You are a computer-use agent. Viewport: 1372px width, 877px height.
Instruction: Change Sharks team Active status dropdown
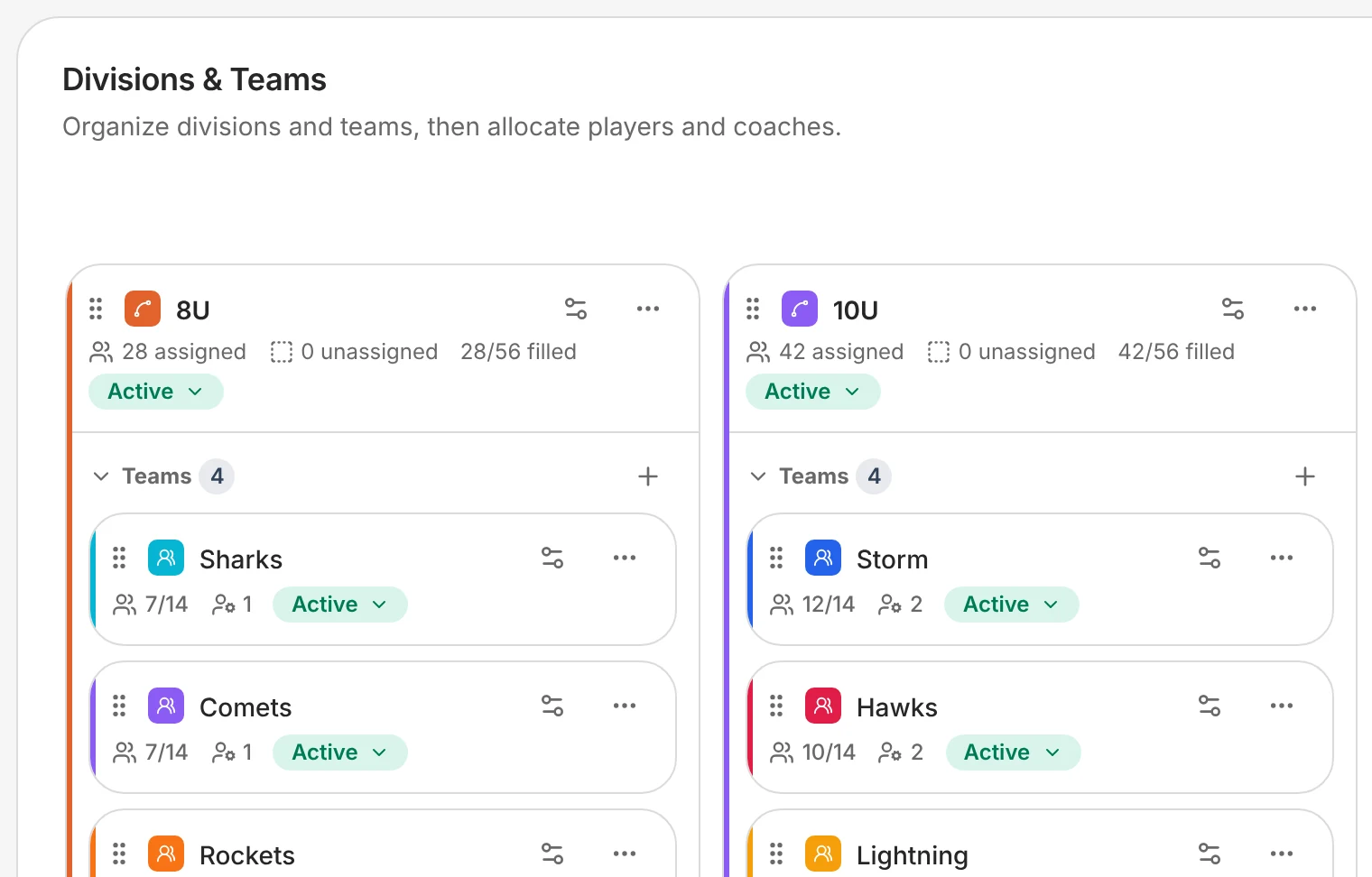[x=340, y=605]
